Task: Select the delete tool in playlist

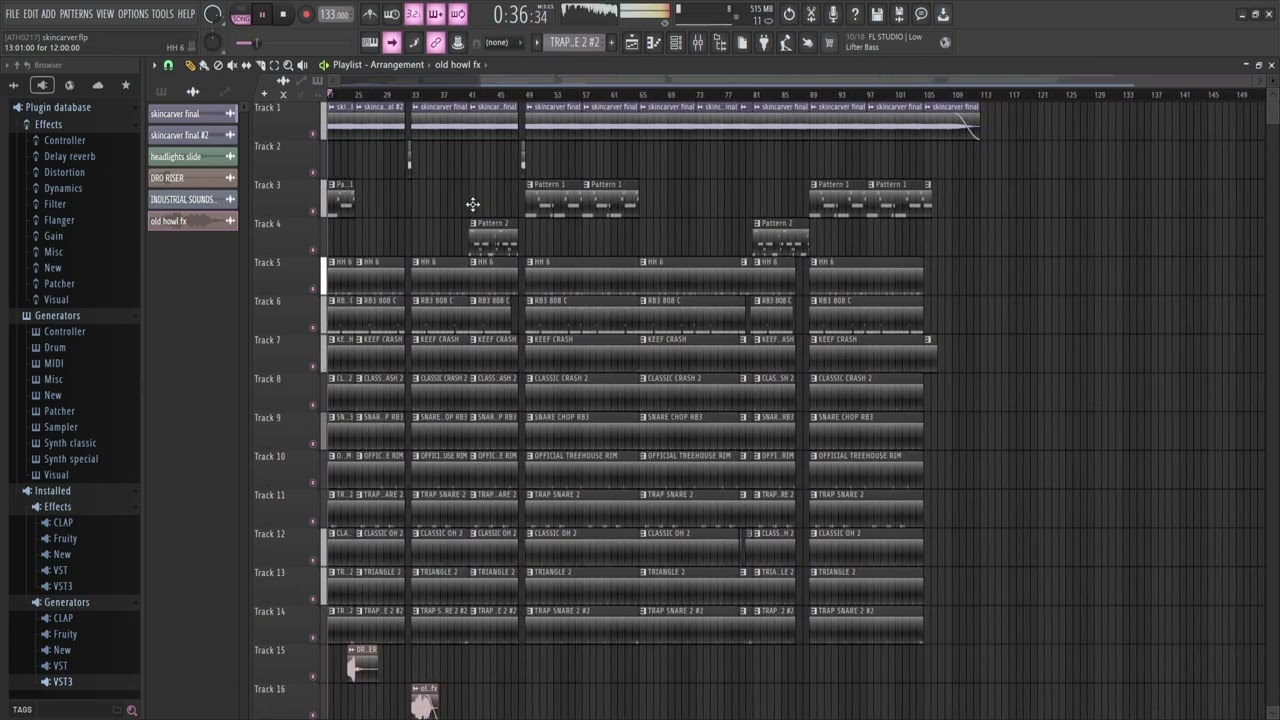Action: click(218, 65)
